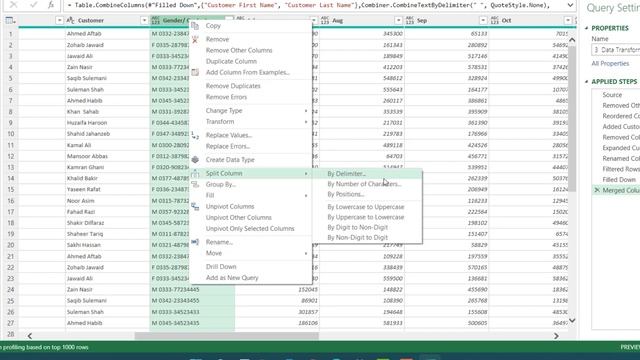
Task: Collapse the PROPERTIES section
Action: [x=587, y=28]
